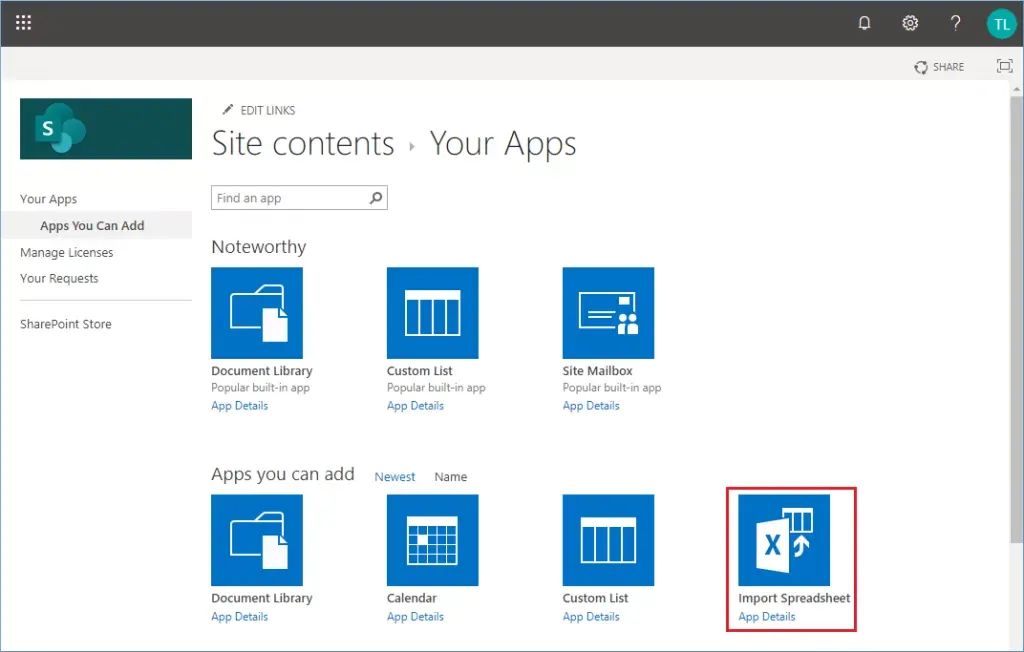Open App Details under Calendar

415,617
